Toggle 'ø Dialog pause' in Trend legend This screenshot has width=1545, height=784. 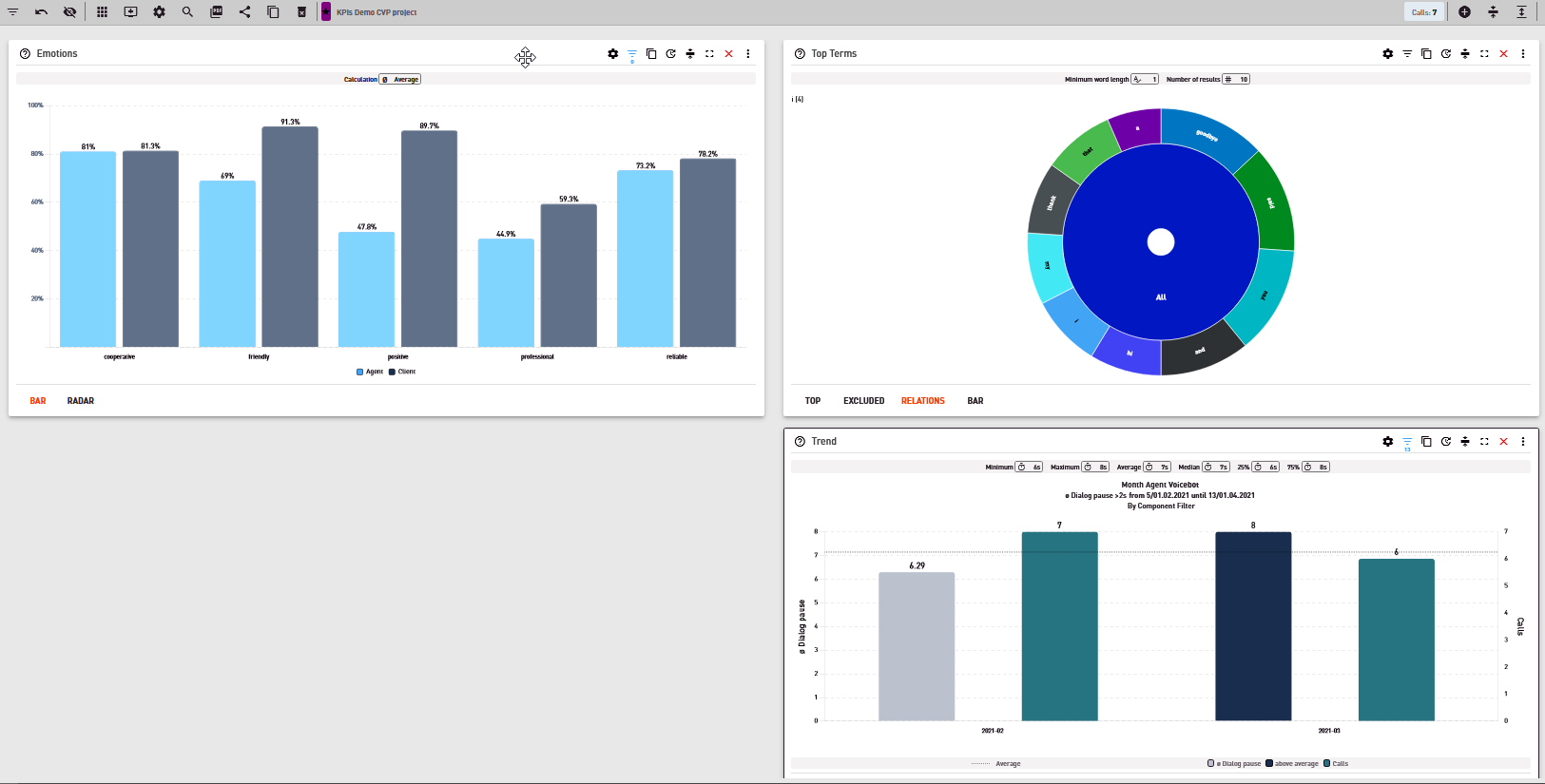1234,764
